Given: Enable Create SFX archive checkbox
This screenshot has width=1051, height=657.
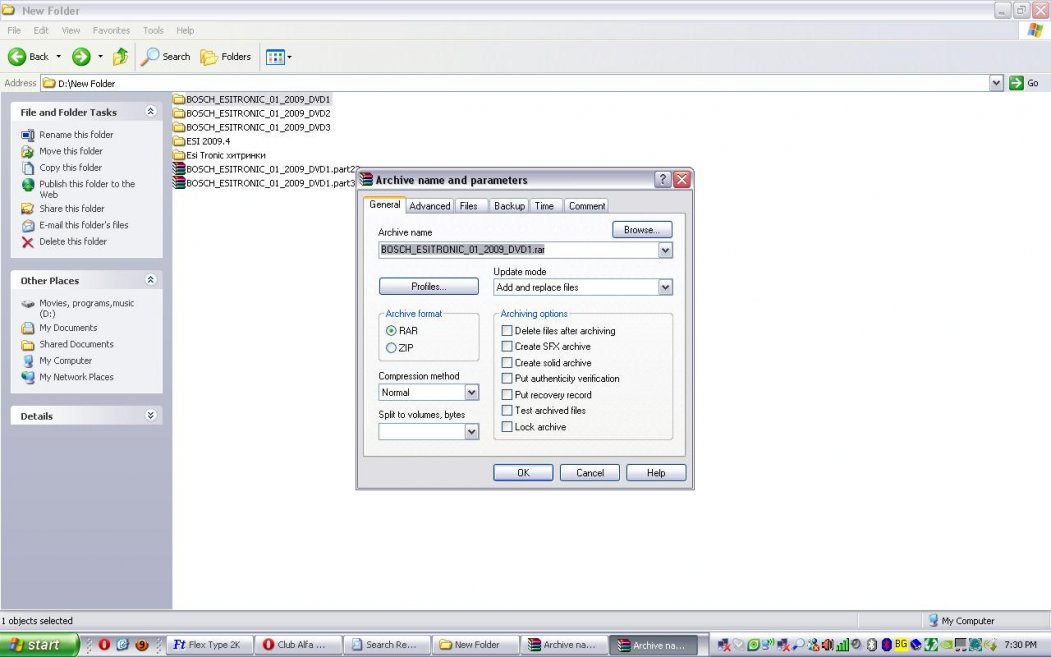Looking at the screenshot, I should (x=507, y=347).
